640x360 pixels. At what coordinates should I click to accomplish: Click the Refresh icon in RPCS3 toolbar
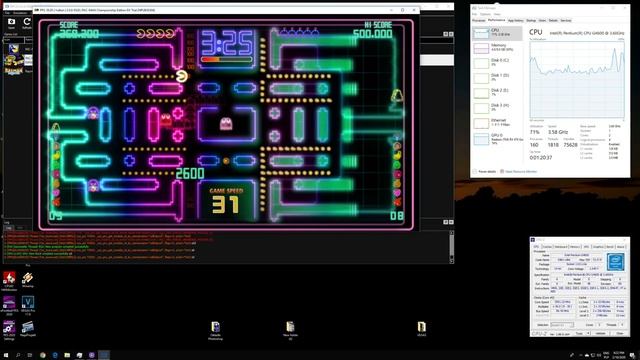coord(27,23)
